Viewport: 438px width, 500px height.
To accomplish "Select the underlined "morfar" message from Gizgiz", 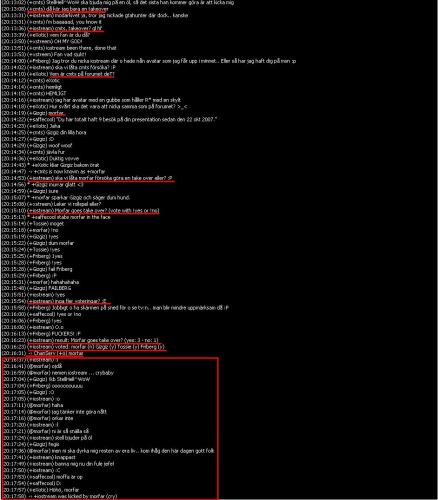I will tap(33, 113).
